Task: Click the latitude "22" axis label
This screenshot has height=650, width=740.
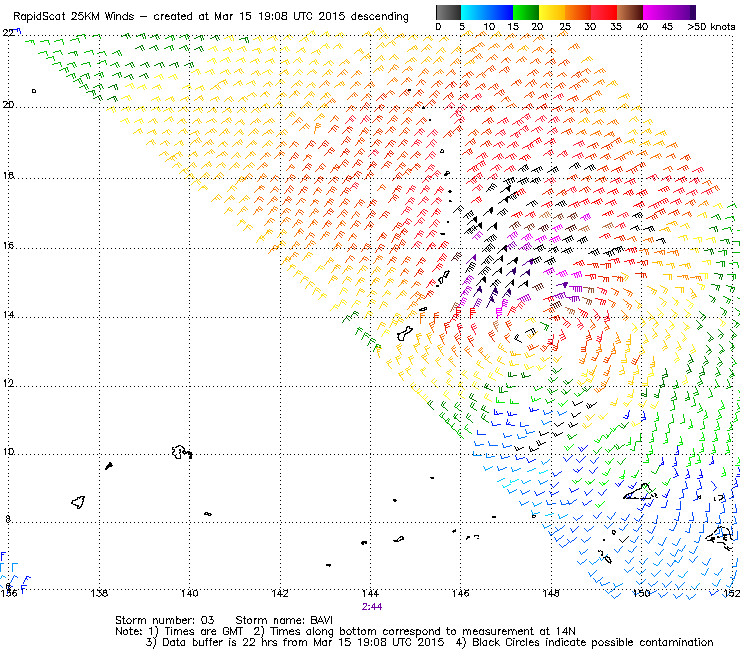Action: [8, 32]
